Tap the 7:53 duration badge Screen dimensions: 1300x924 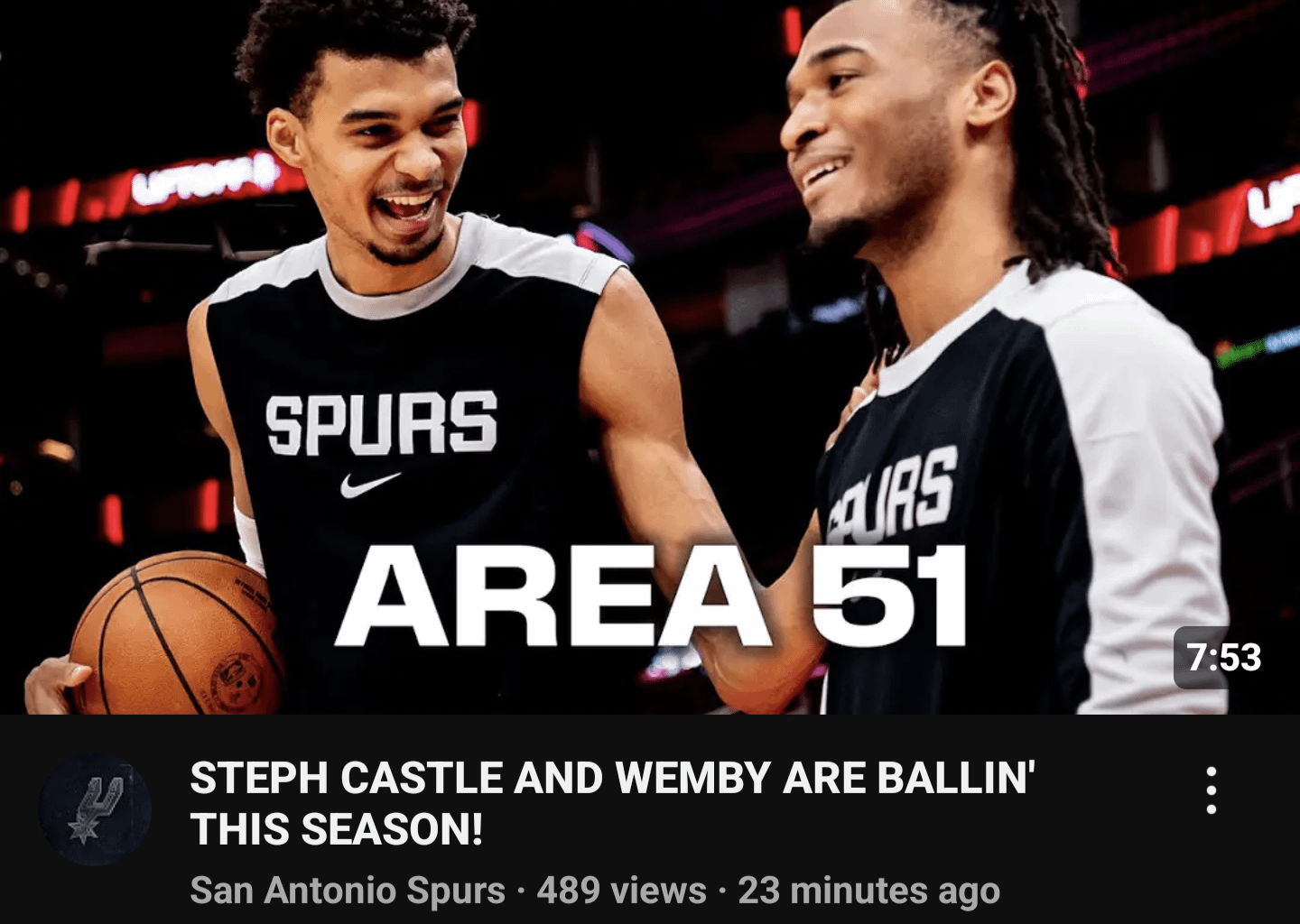tap(1223, 658)
